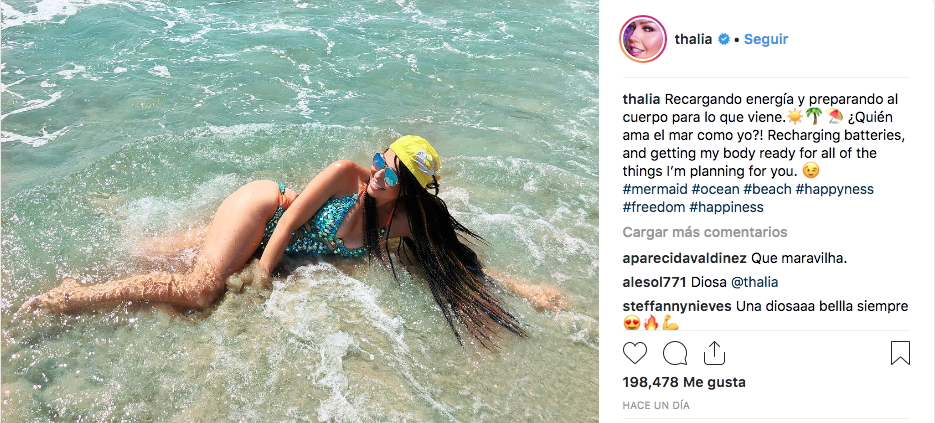Visit steffannynieves's profile from the comment

pyautogui.click(x=677, y=307)
